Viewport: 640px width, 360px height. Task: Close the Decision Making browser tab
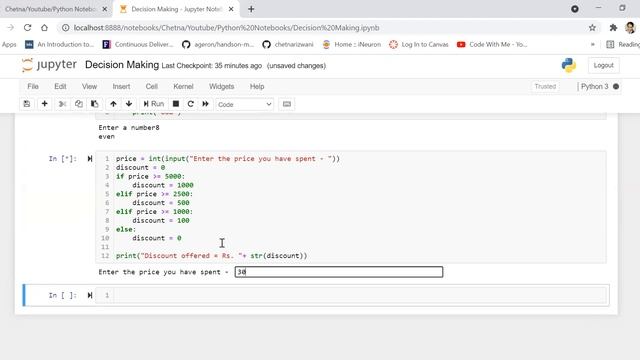(x=231, y=9)
